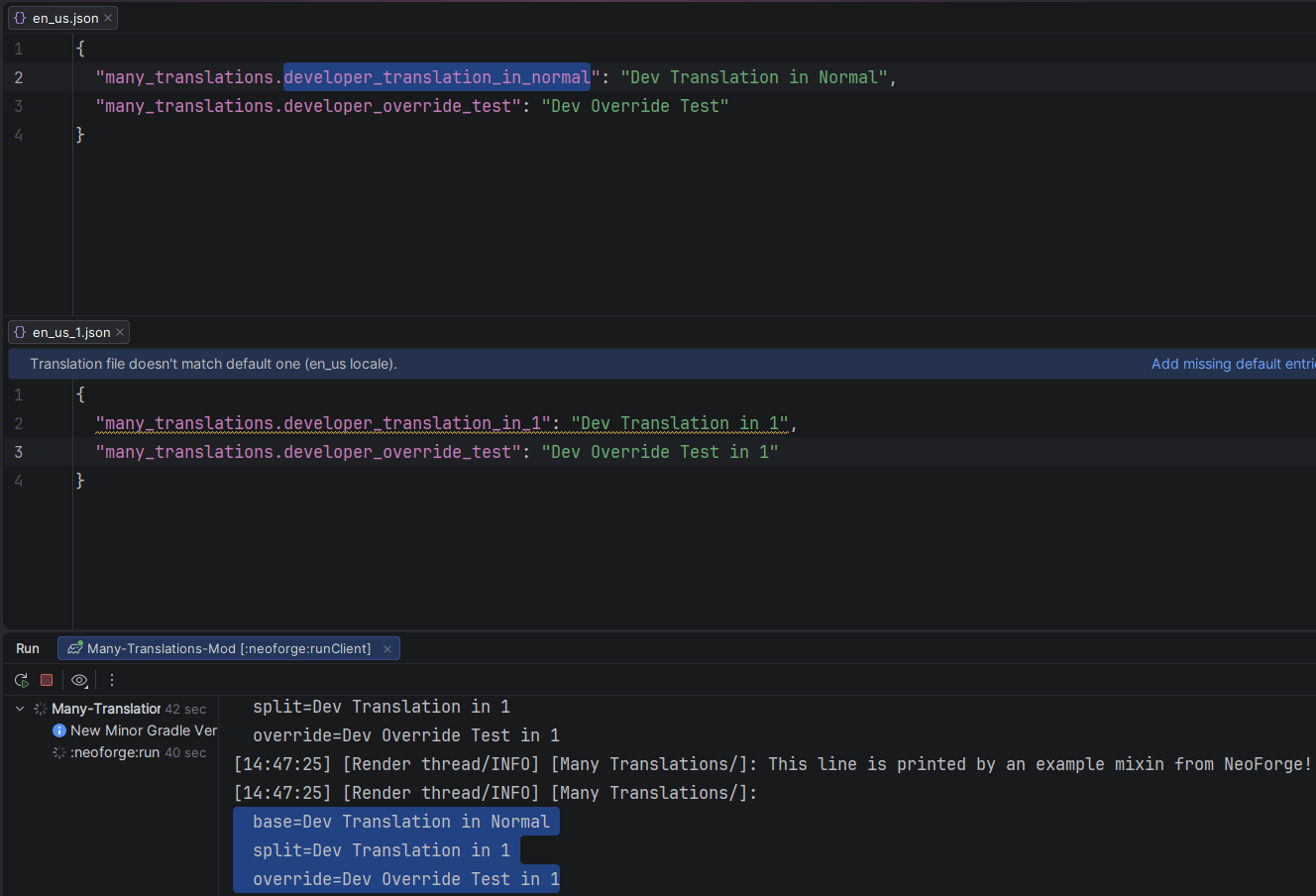Screen dimensions: 1316x896
Task: Stop the running neoforge:runClient process
Action: click(47, 680)
